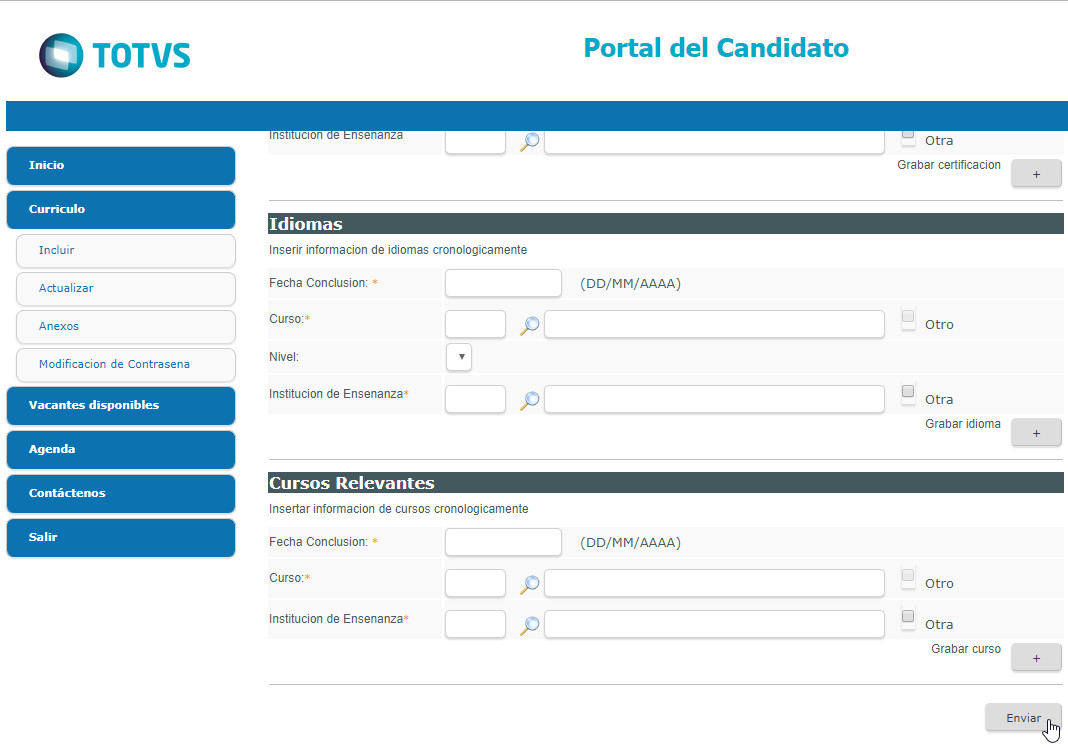The height and width of the screenshot is (748, 1068).
Task: Click 'Inserir informacion de idiomas cronologicamente' text
Action: click(398, 250)
